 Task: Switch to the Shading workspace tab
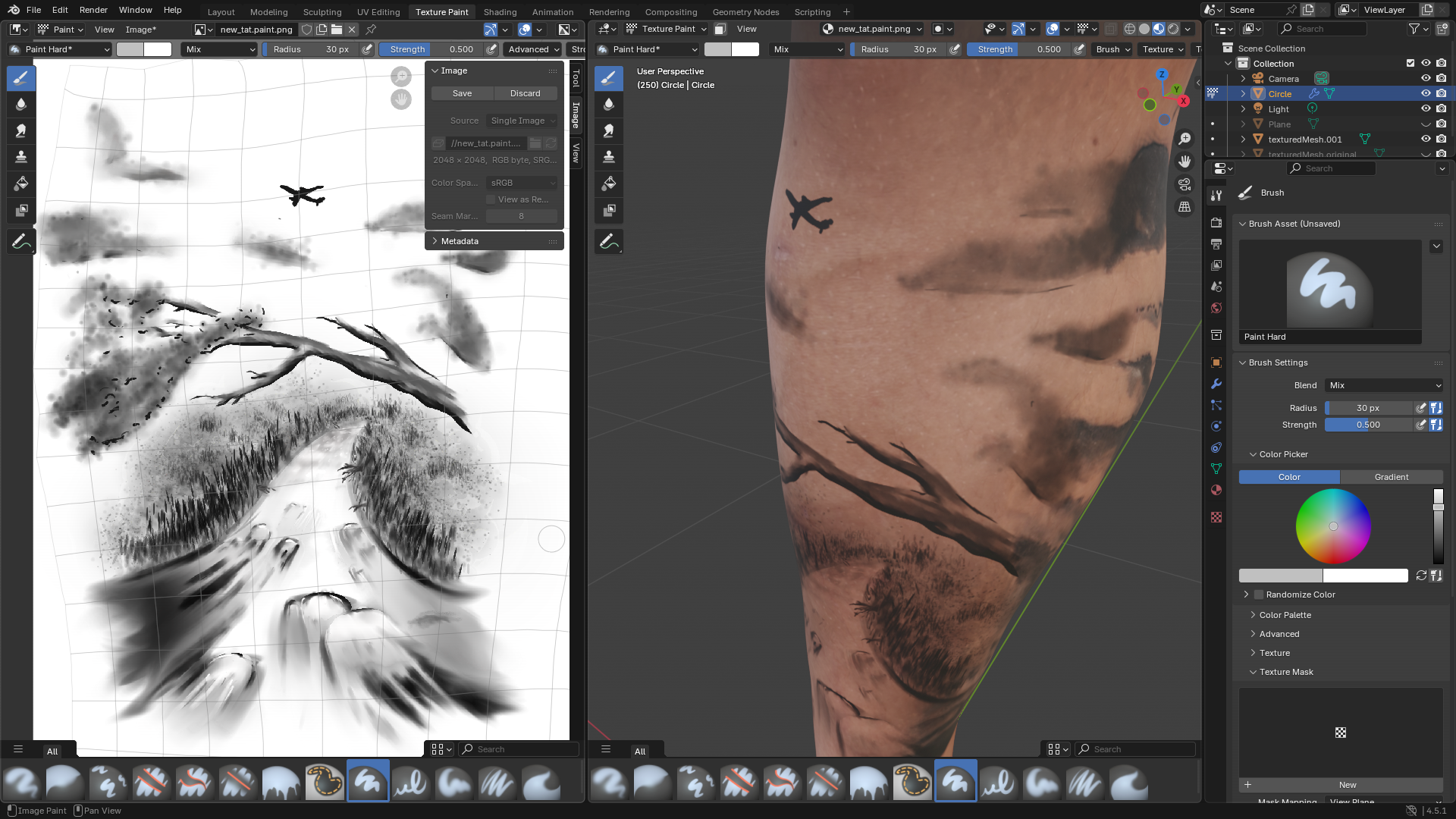(500, 12)
